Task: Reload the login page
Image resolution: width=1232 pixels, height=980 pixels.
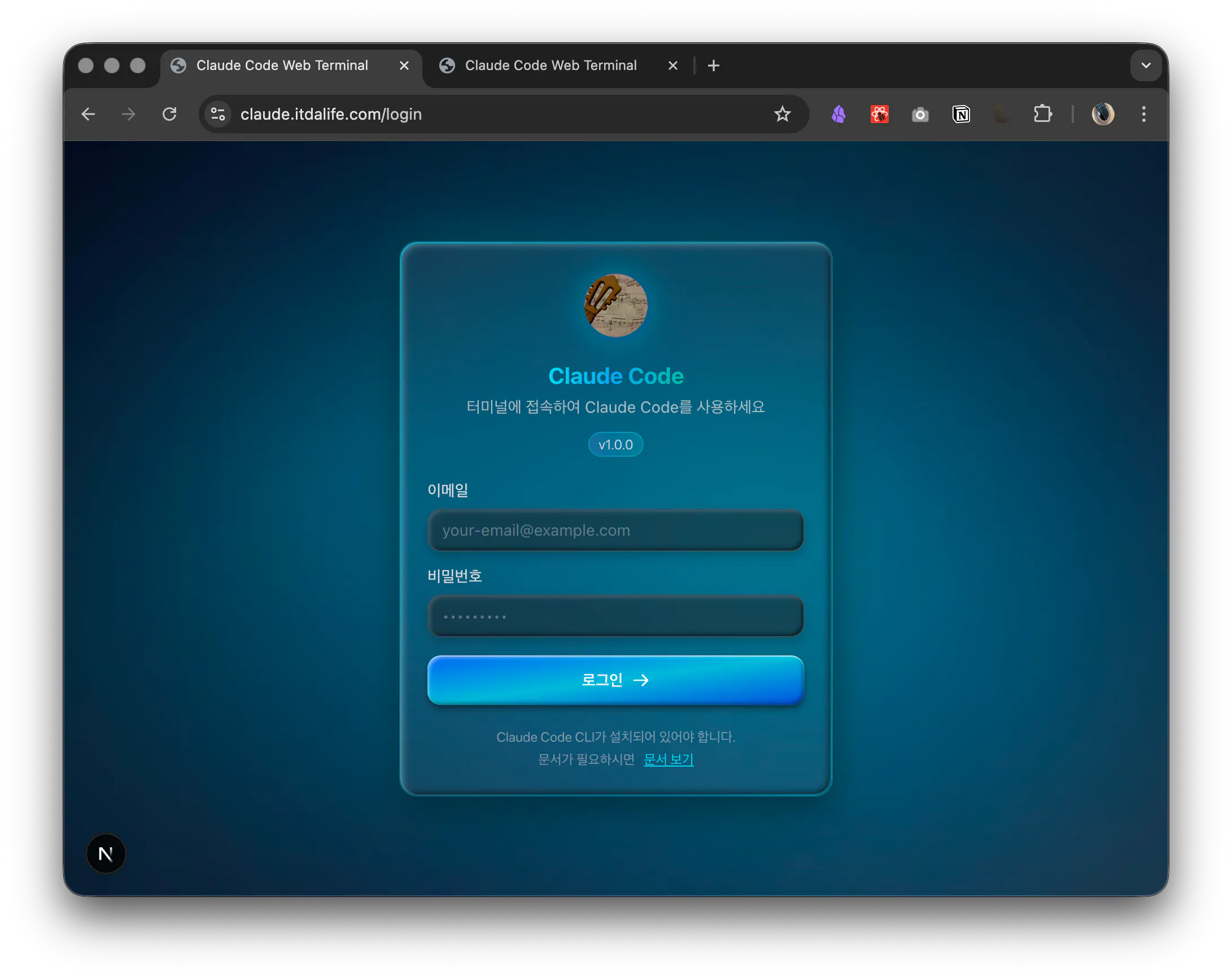Action: click(x=170, y=114)
